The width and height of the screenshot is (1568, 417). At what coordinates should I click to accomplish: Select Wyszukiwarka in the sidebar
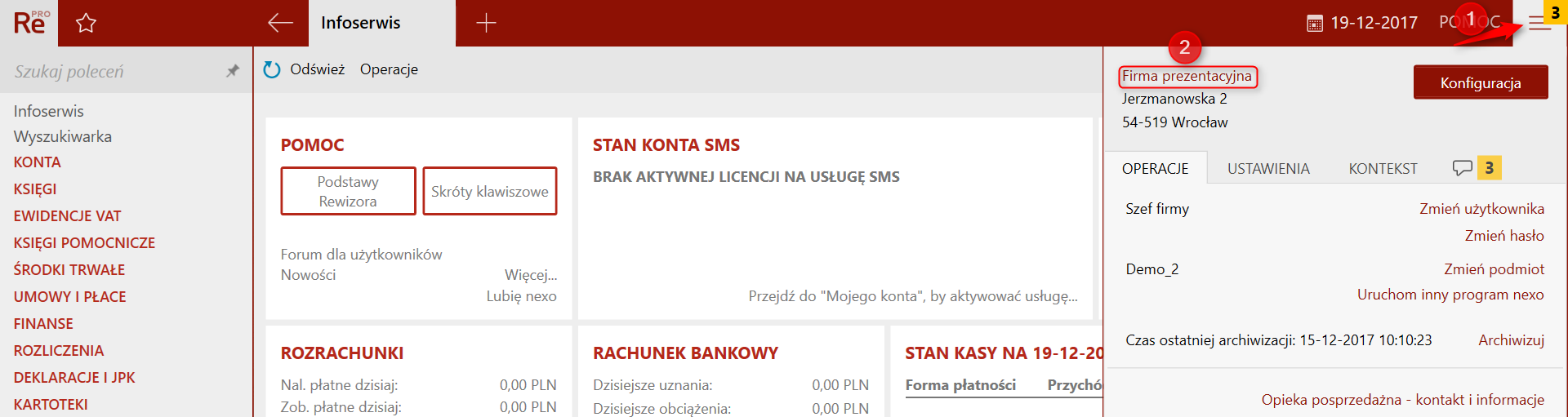click(x=63, y=136)
